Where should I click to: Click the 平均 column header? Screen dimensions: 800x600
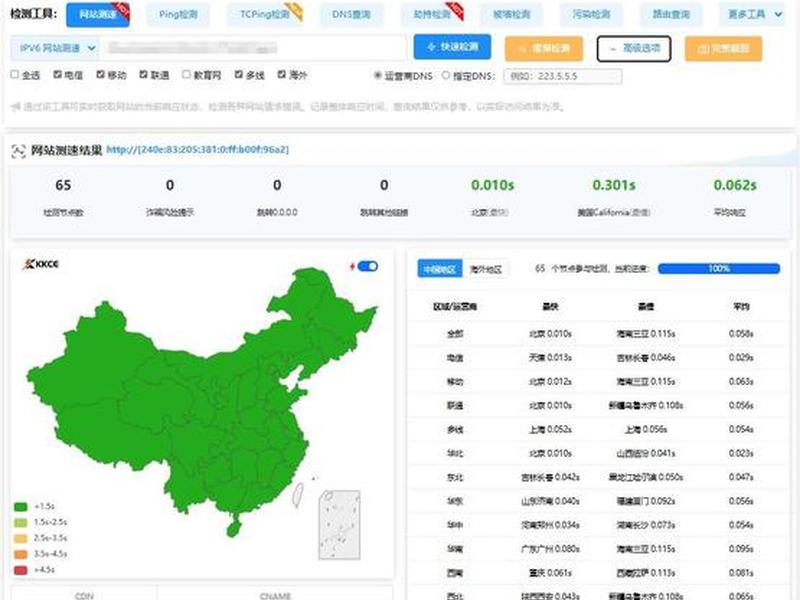pos(741,307)
